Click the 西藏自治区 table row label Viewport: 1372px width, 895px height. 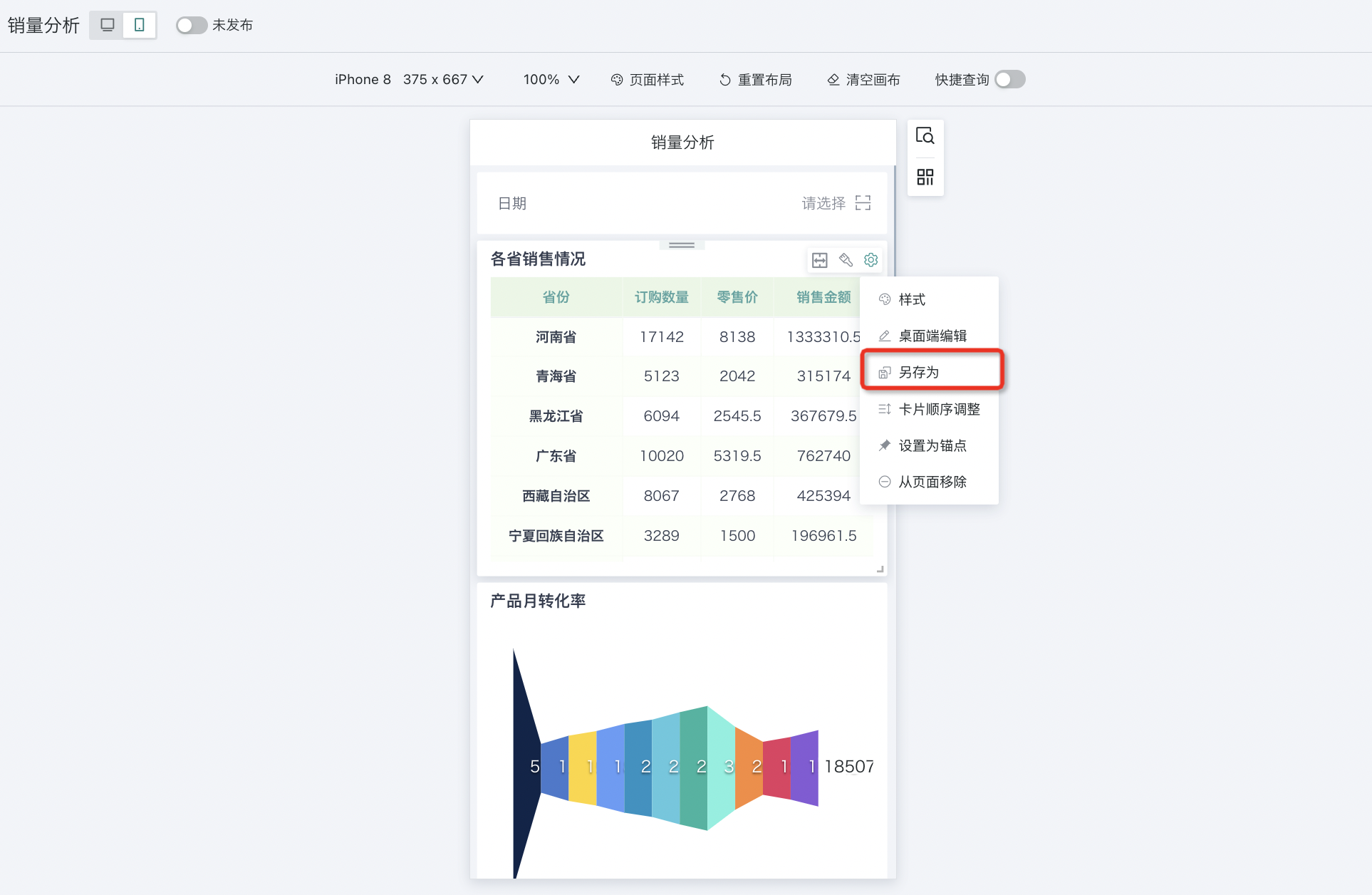pos(556,496)
